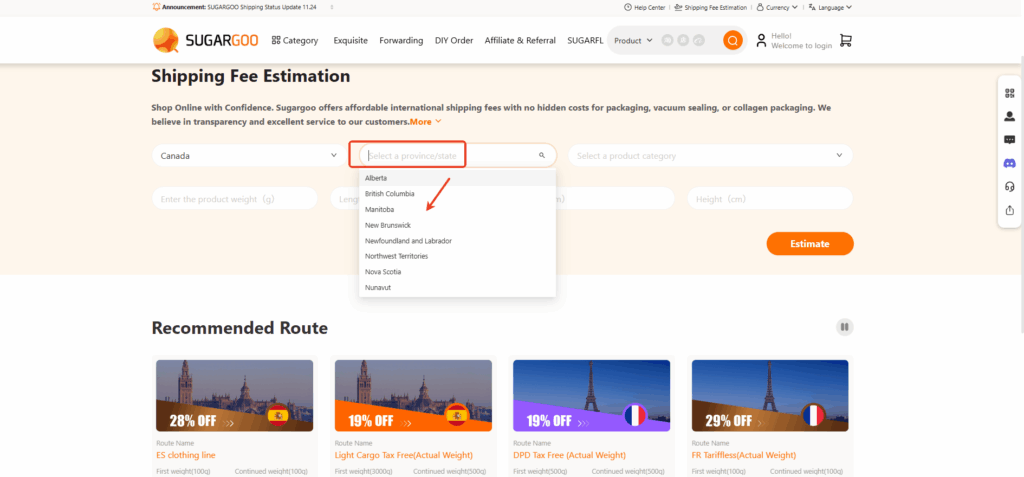Click the headset support icon
This screenshot has height=477, width=1024.
[1010, 187]
